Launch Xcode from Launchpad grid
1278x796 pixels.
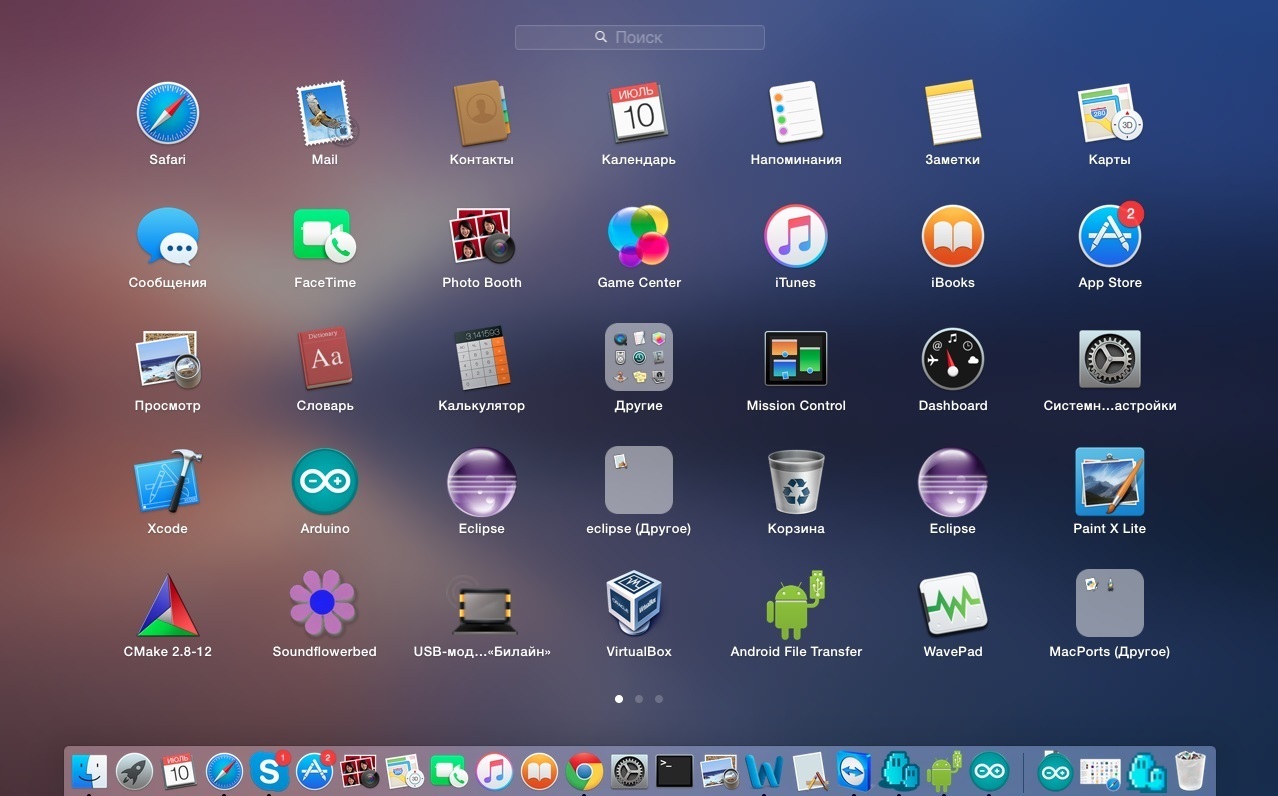pyautogui.click(x=167, y=482)
